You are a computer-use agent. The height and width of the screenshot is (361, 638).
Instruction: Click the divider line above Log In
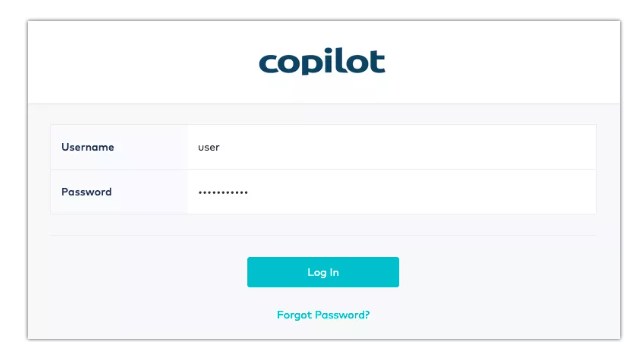pyautogui.click(x=323, y=235)
